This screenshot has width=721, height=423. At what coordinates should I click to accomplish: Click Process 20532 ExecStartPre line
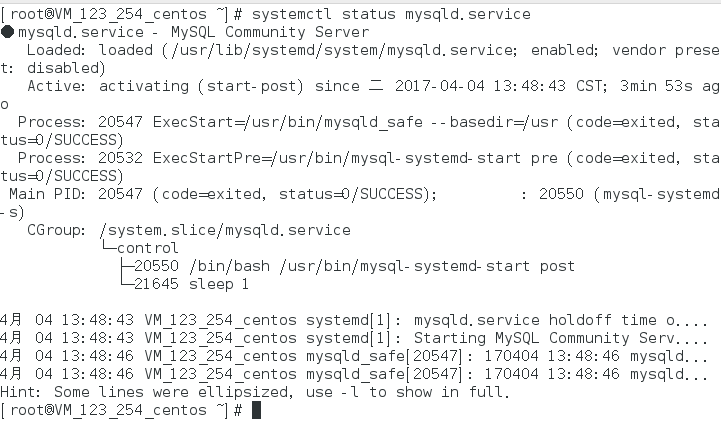[x=360, y=167]
